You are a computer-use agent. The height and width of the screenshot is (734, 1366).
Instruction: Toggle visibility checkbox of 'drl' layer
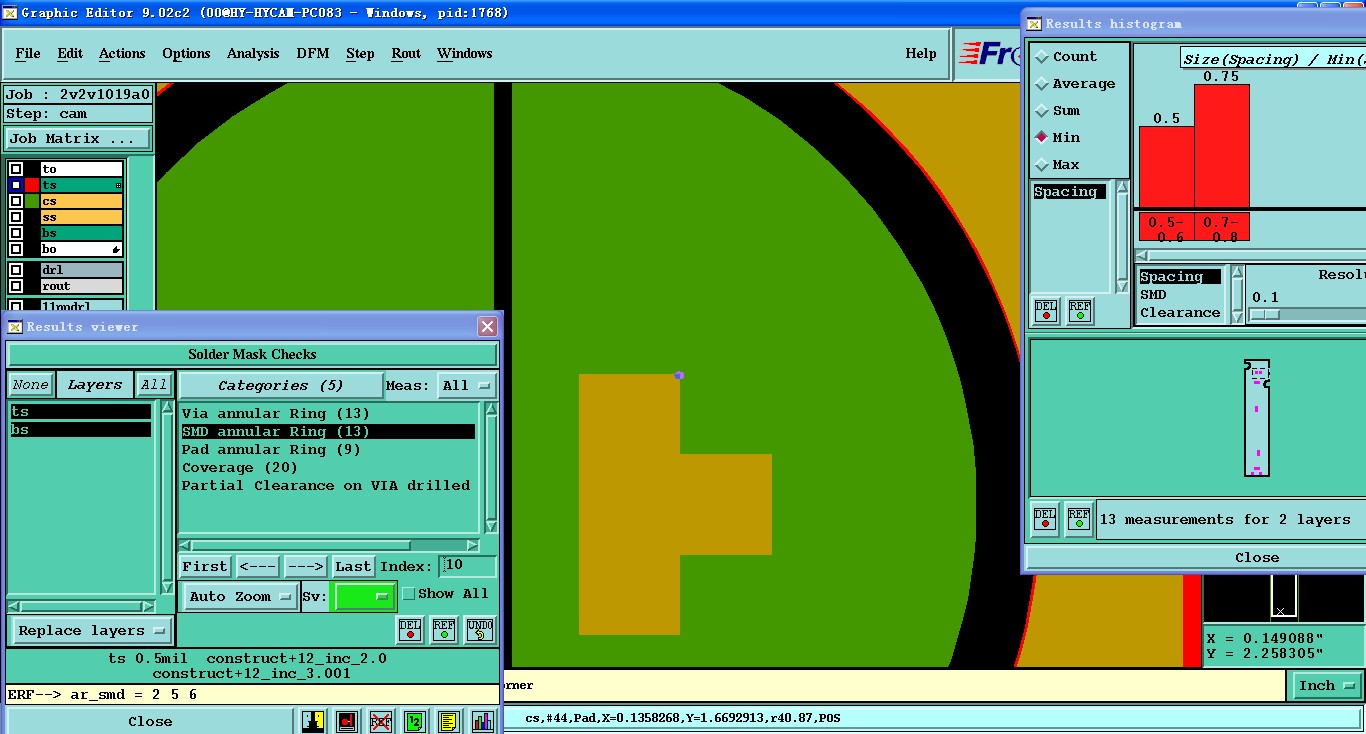click(16, 270)
